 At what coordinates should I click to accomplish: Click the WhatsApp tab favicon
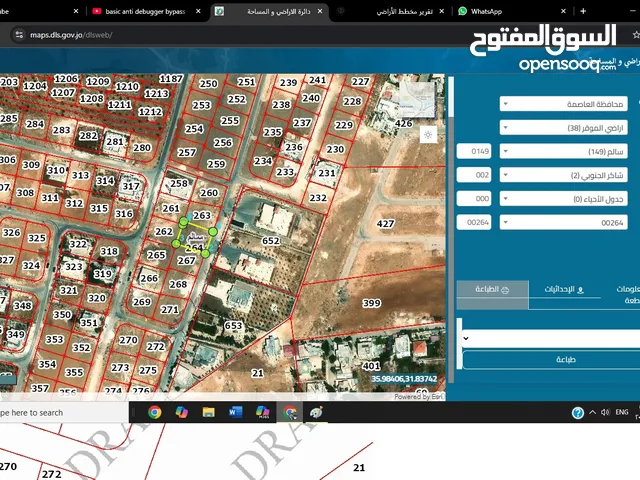[x=462, y=11]
